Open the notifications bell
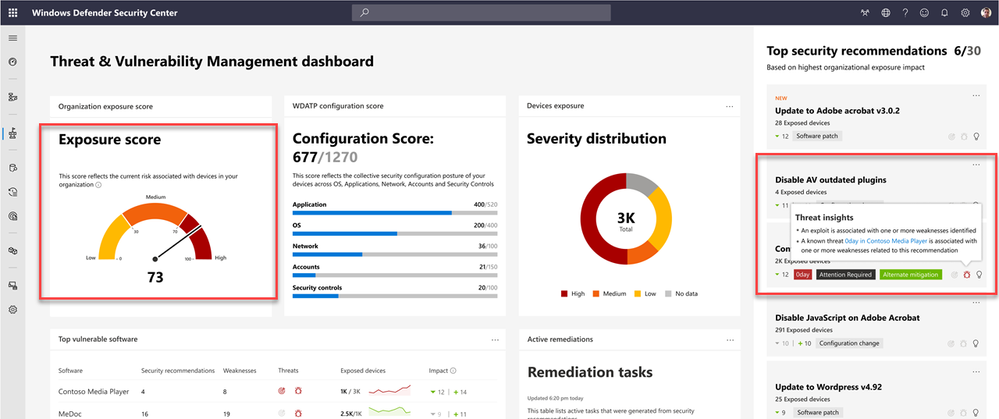The image size is (999, 419). point(945,13)
